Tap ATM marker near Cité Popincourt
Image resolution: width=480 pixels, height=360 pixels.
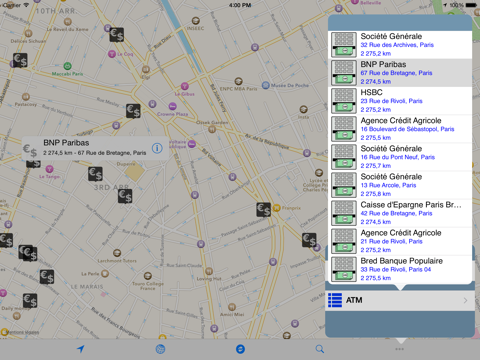pyautogui.click(x=309, y=240)
